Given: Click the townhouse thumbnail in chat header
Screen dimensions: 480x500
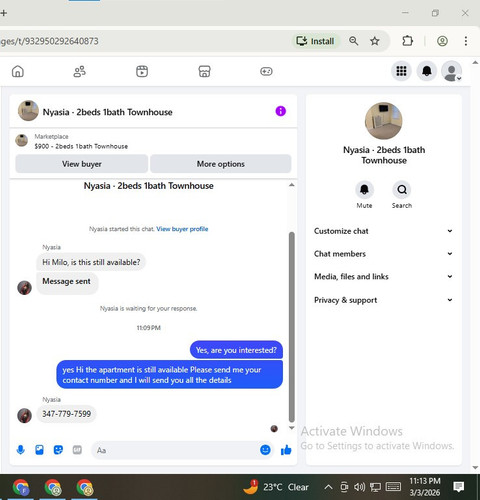Looking at the screenshot, I should click(28, 111).
